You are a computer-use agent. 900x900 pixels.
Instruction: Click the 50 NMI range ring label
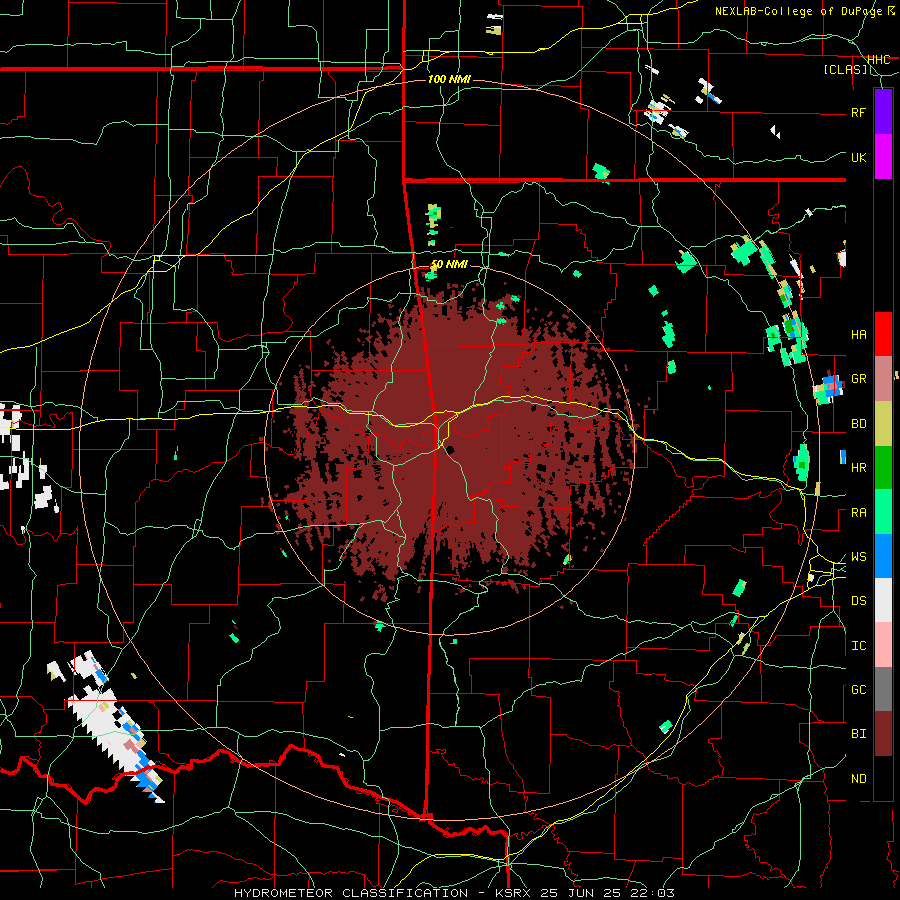pos(449,265)
